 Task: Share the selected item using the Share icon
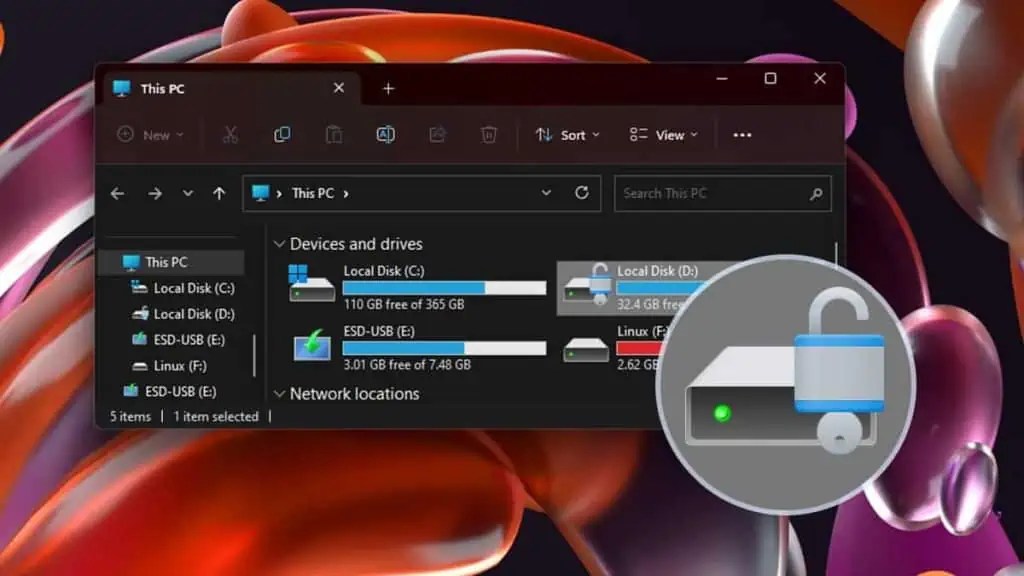click(437, 134)
